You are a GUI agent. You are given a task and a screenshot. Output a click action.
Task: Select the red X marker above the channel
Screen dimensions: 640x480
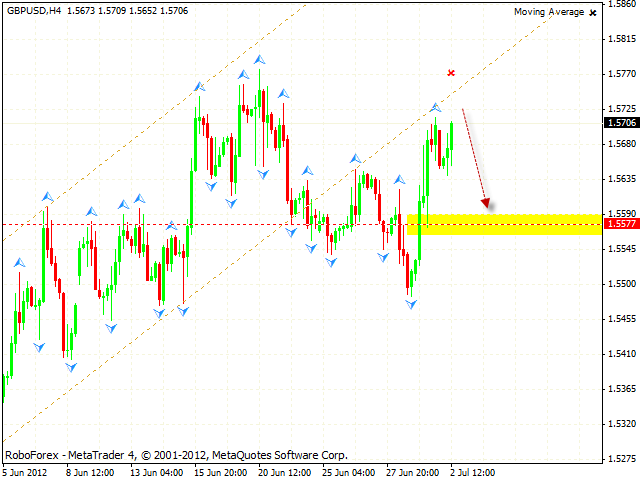451,73
